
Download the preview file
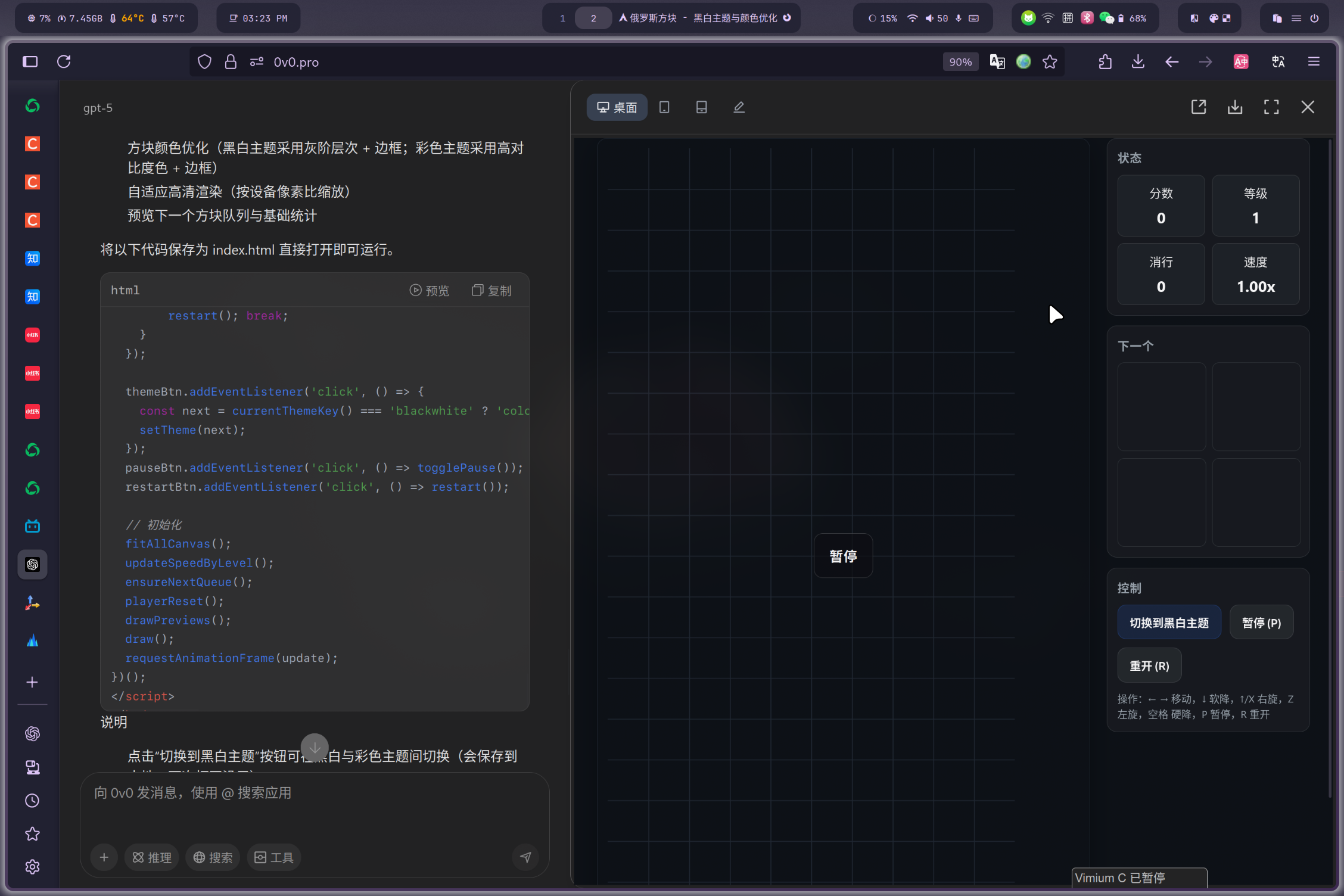[x=1235, y=107]
